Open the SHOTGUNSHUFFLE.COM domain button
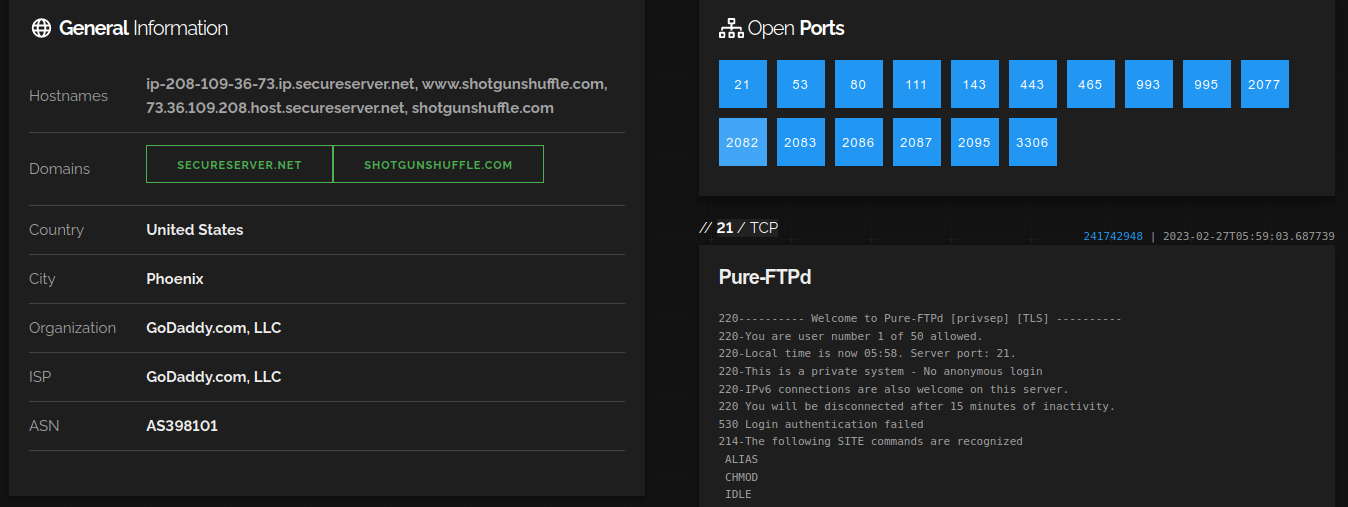 click(x=438, y=164)
